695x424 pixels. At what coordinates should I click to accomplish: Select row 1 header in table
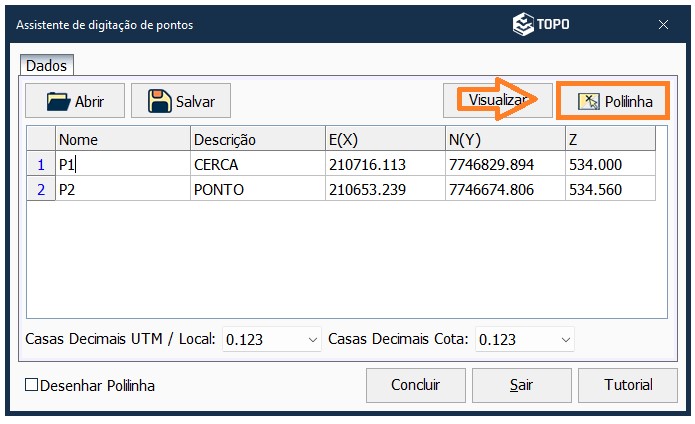click(41, 164)
